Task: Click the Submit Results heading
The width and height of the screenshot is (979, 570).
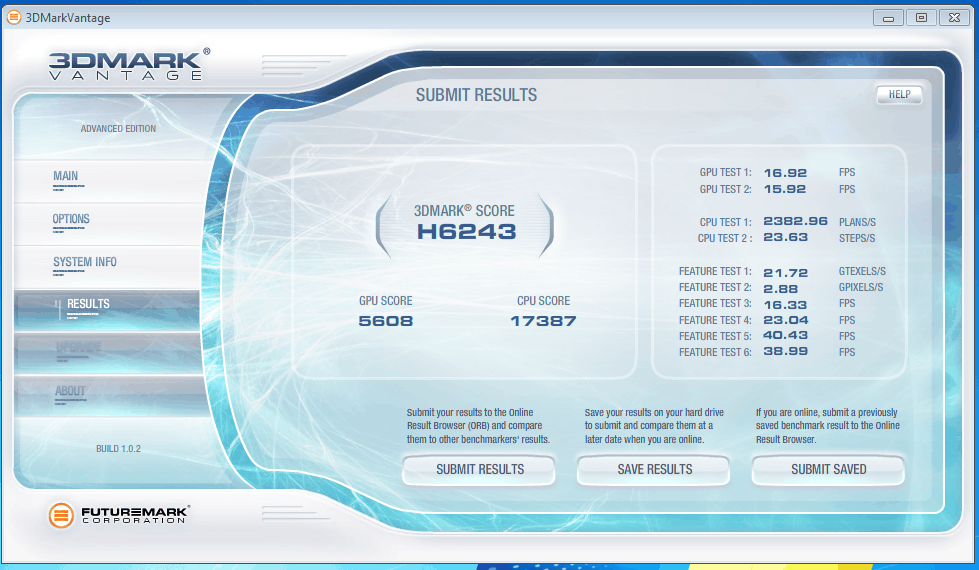Action: 476,95
